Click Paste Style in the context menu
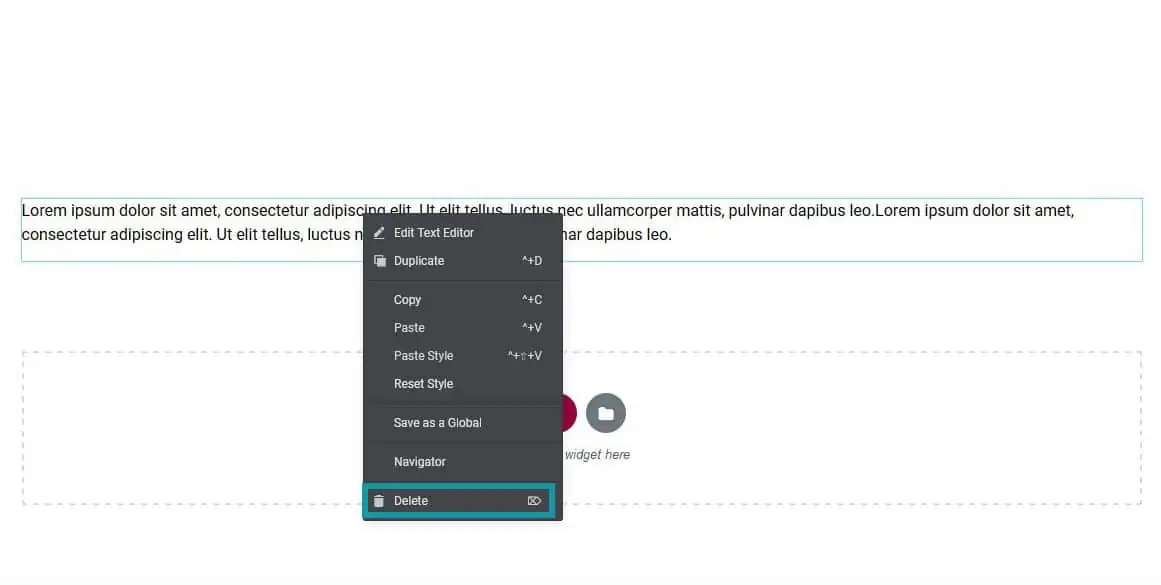Viewport: 1161px width, 585px height. pos(423,356)
